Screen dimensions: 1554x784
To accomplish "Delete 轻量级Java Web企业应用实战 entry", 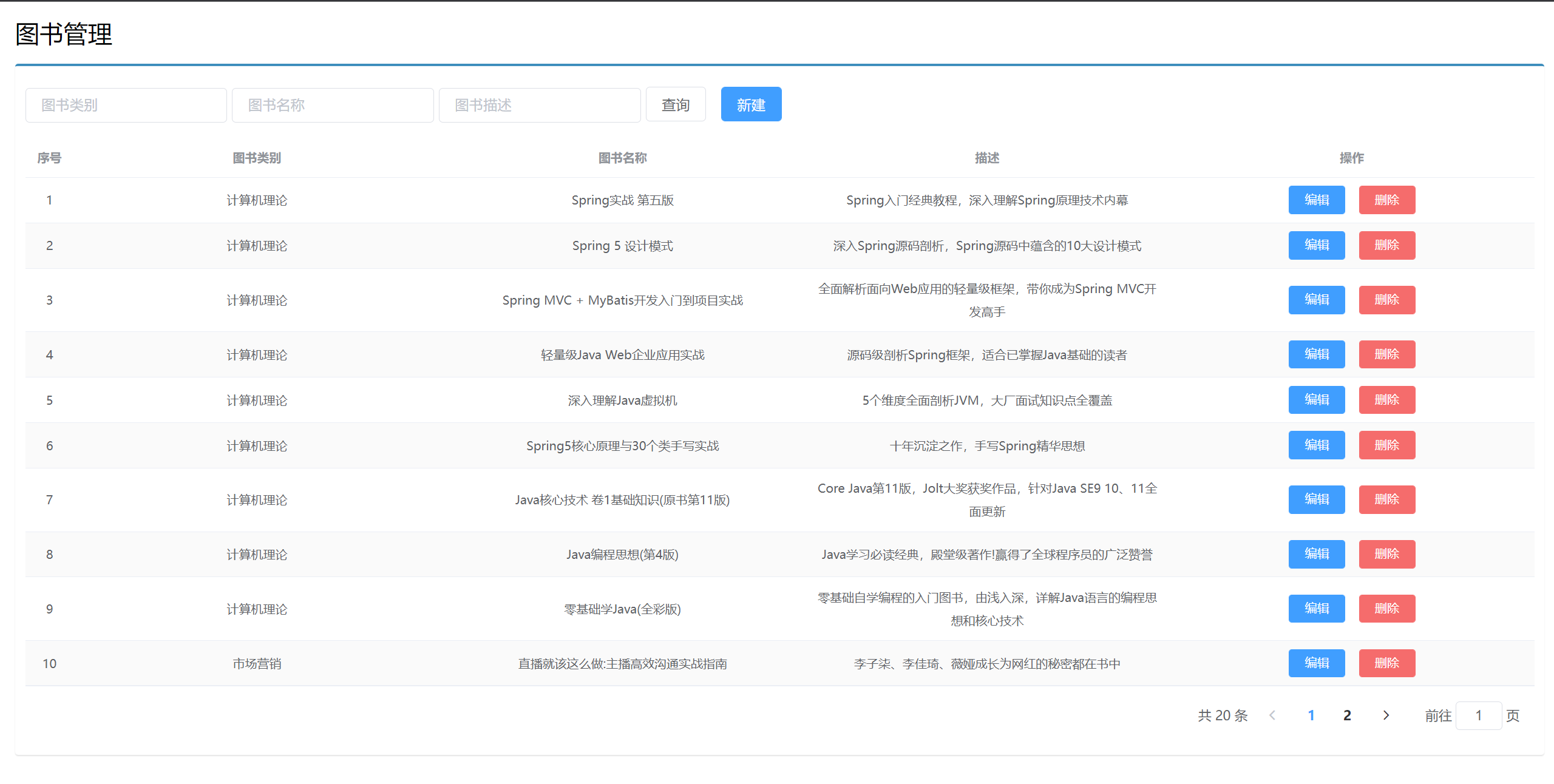I will [x=1387, y=354].
